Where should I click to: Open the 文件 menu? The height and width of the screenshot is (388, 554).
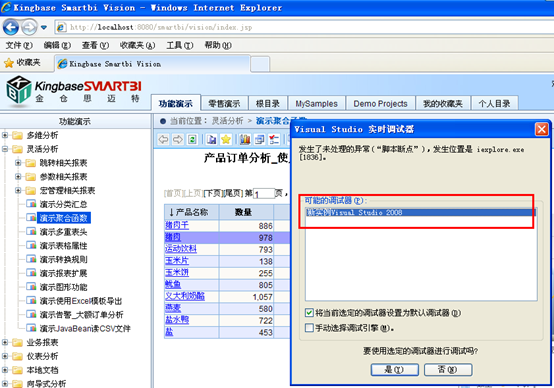click(19, 45)
